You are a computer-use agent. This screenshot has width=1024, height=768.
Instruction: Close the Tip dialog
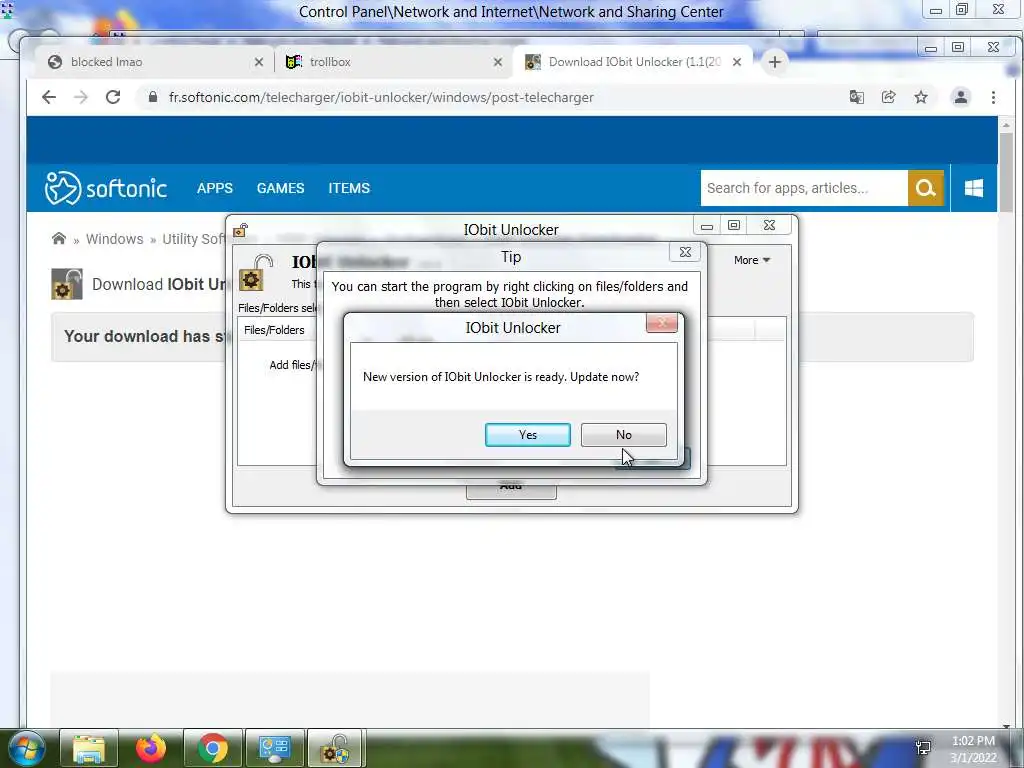[x=685, y=252]
